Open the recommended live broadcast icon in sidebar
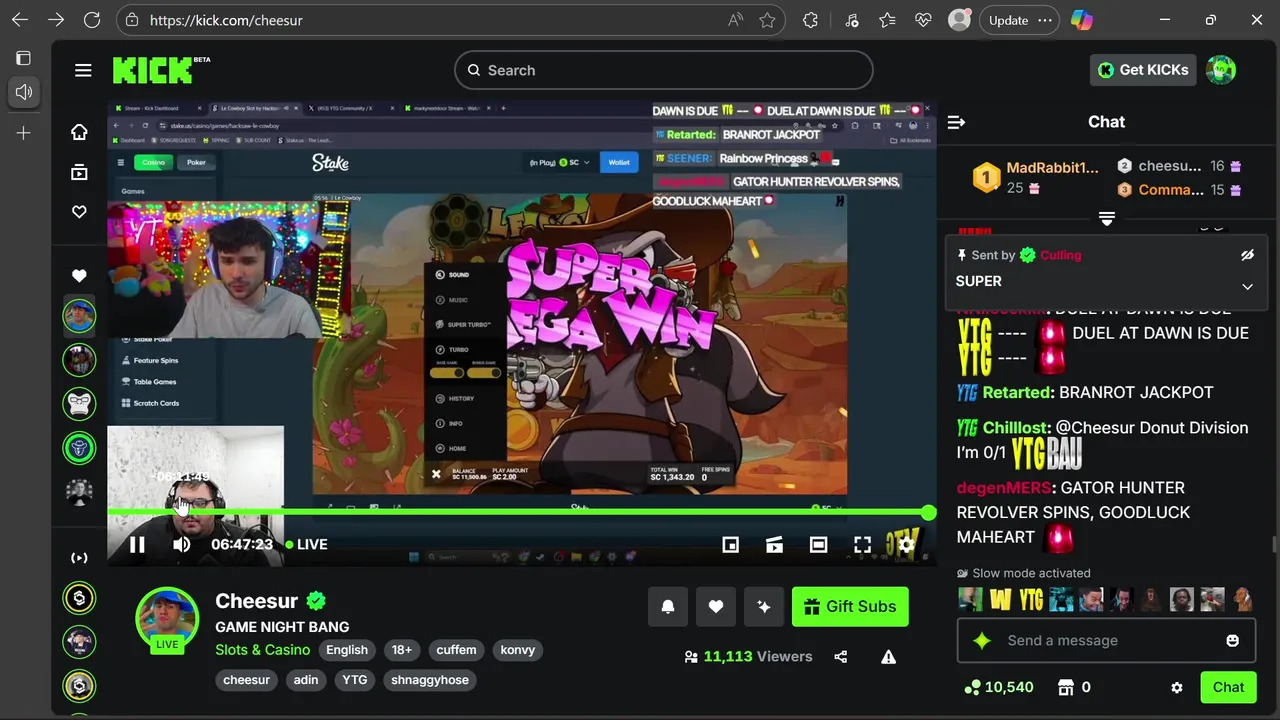This screenshot has height=720, width=1280. 79,558
